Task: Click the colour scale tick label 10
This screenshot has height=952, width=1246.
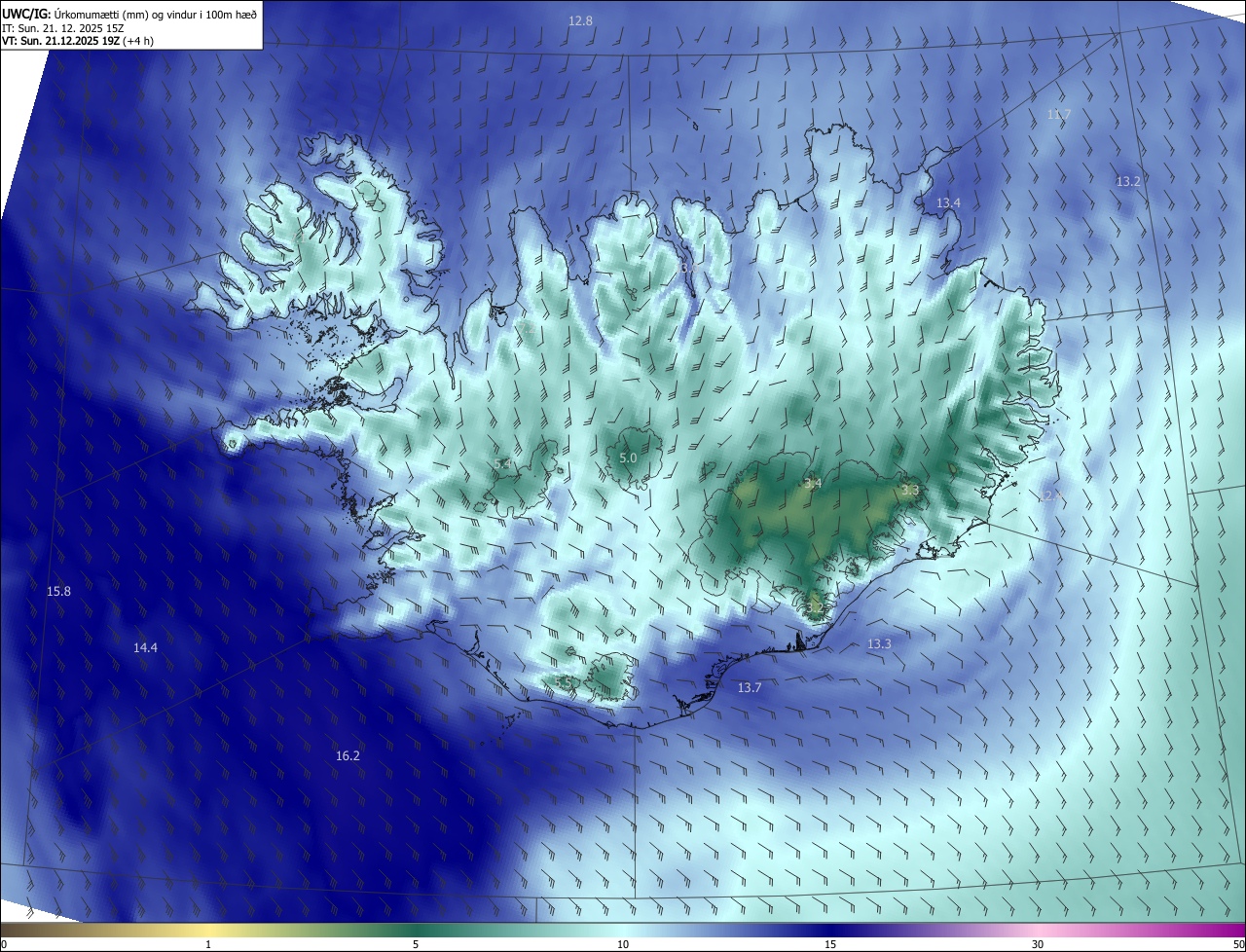Action: (x=623, y=944)
